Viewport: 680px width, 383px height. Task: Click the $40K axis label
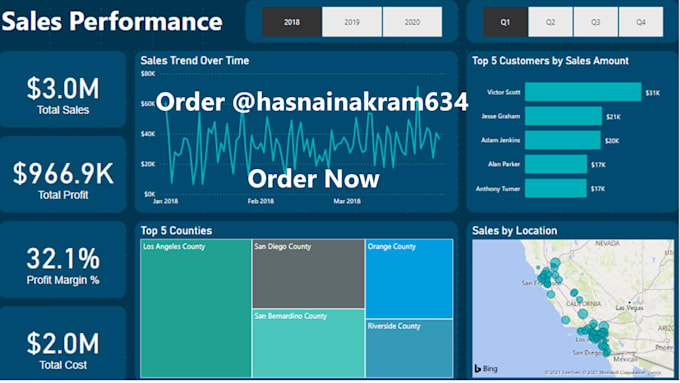pos(148,134)
